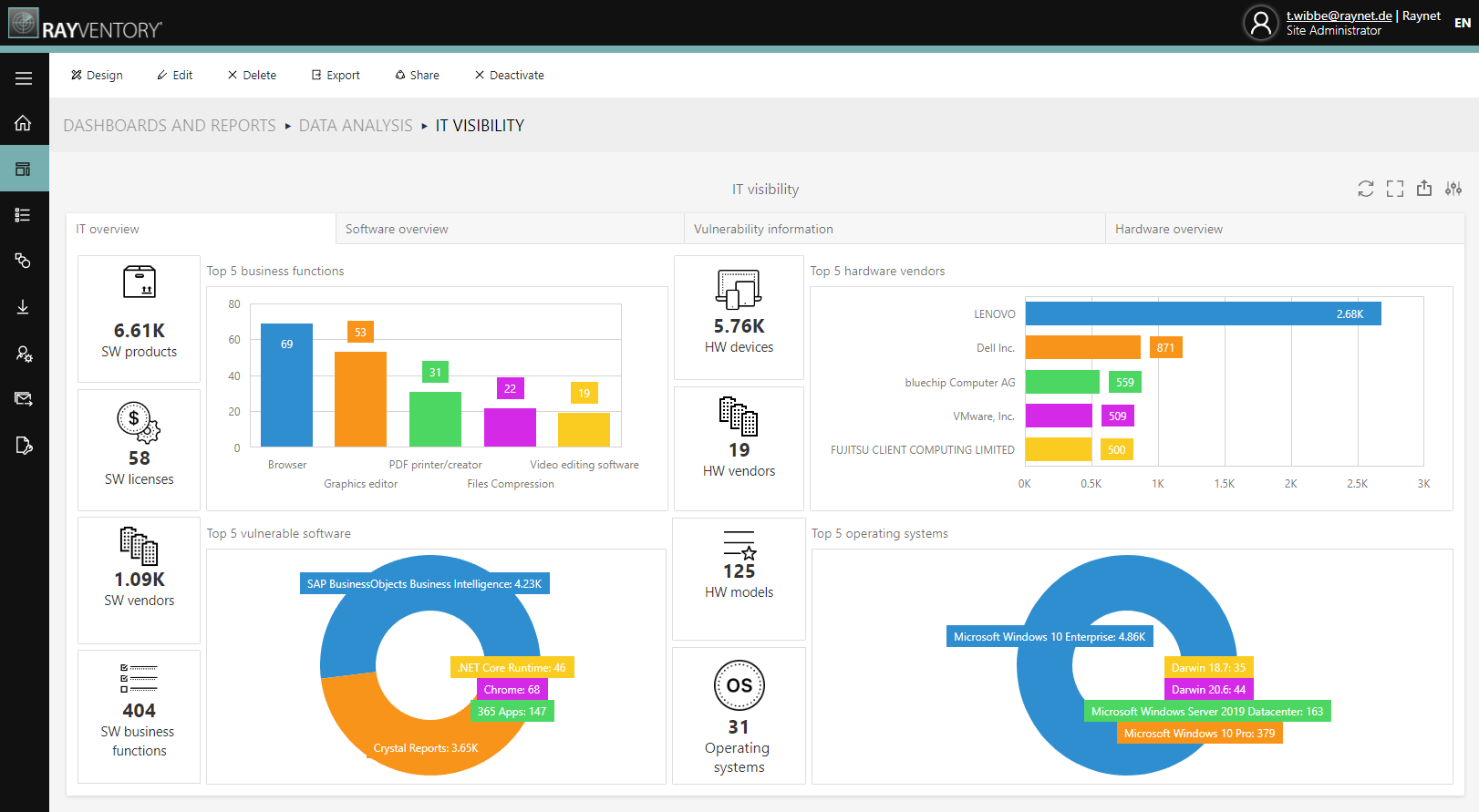Click the magenta Files Compression bar
This screenshot has height=812, width=1479.
510,427
